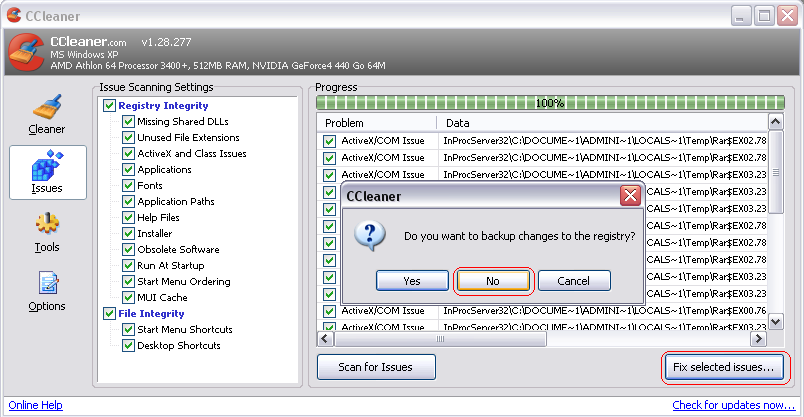Image resolution: width=804 pixels, height=417 pixels.
Task: Toggle the Fonts checkbox
Action: (128, 185)
